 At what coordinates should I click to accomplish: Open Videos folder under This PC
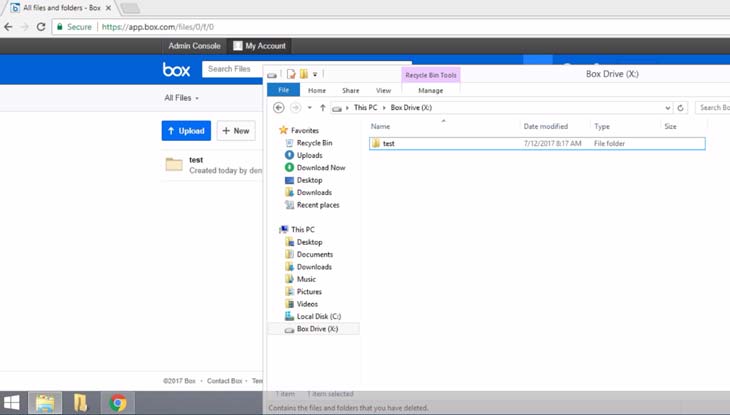point(307,304)
